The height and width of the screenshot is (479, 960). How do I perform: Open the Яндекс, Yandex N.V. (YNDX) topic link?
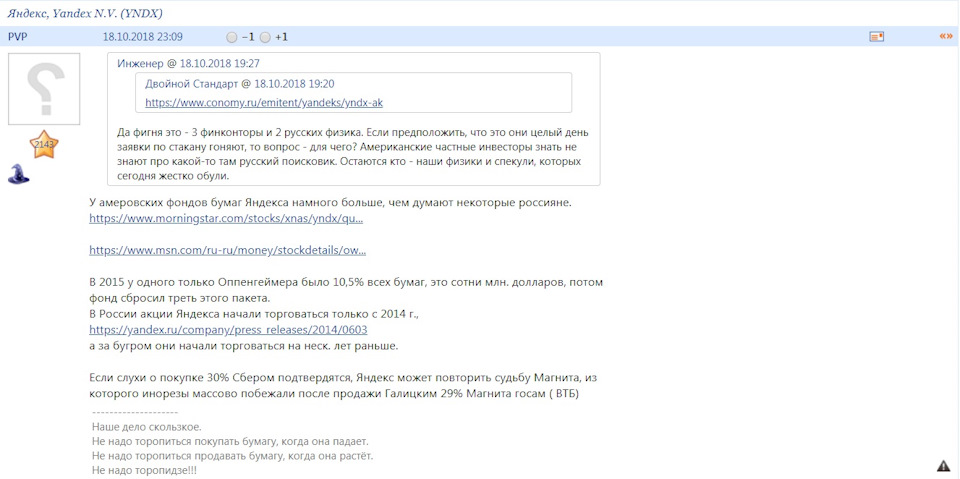click(x=85, y=13)
